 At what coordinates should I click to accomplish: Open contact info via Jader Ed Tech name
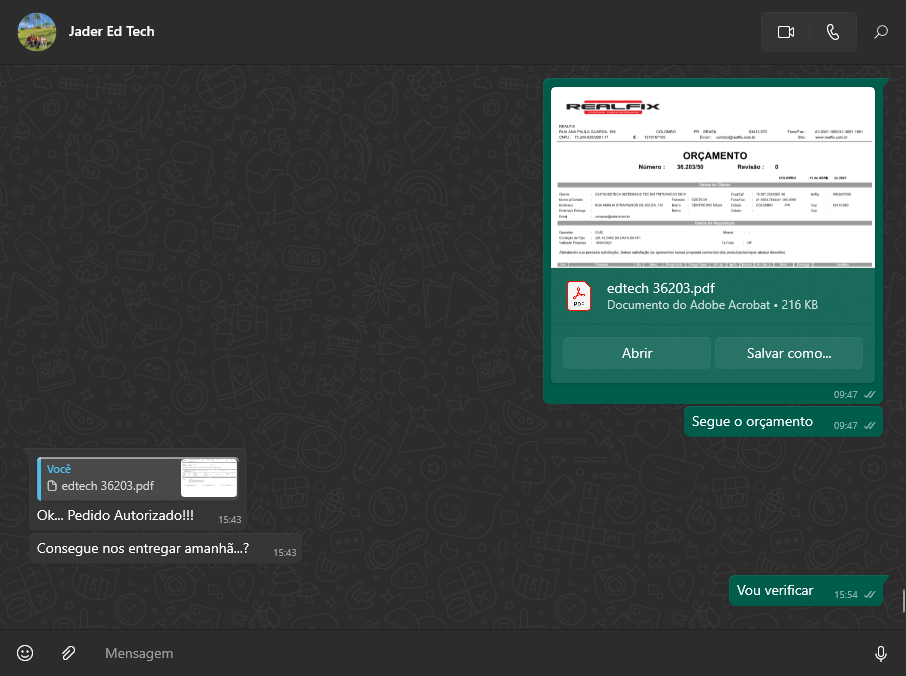coord(112,31)
